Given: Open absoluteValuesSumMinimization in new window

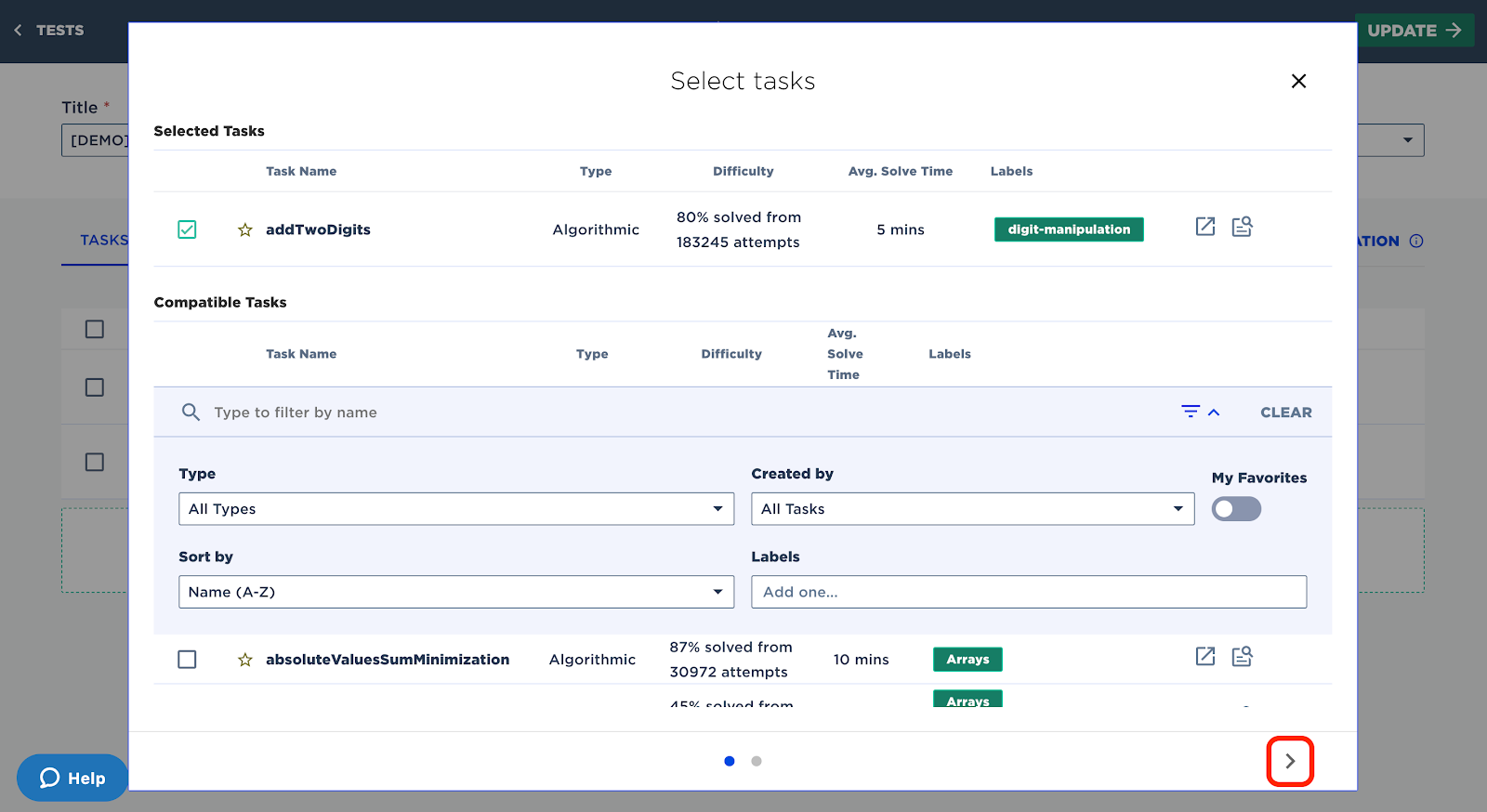Looking at the screenshot, I should (x=1205, y=657).
